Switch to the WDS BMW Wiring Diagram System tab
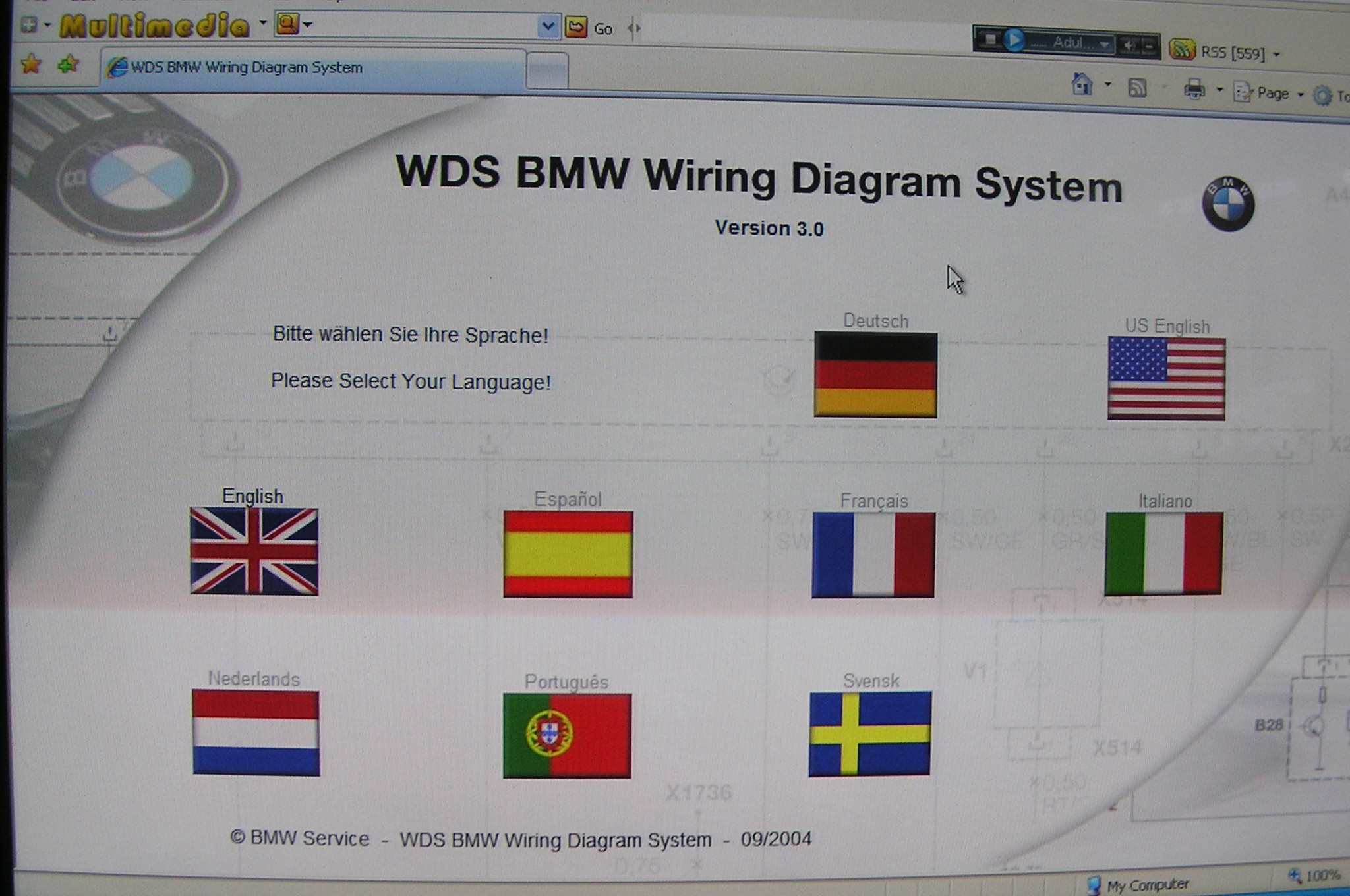Image resolution: width=1350 pixels, height=896 pixels. coord(313,67)
